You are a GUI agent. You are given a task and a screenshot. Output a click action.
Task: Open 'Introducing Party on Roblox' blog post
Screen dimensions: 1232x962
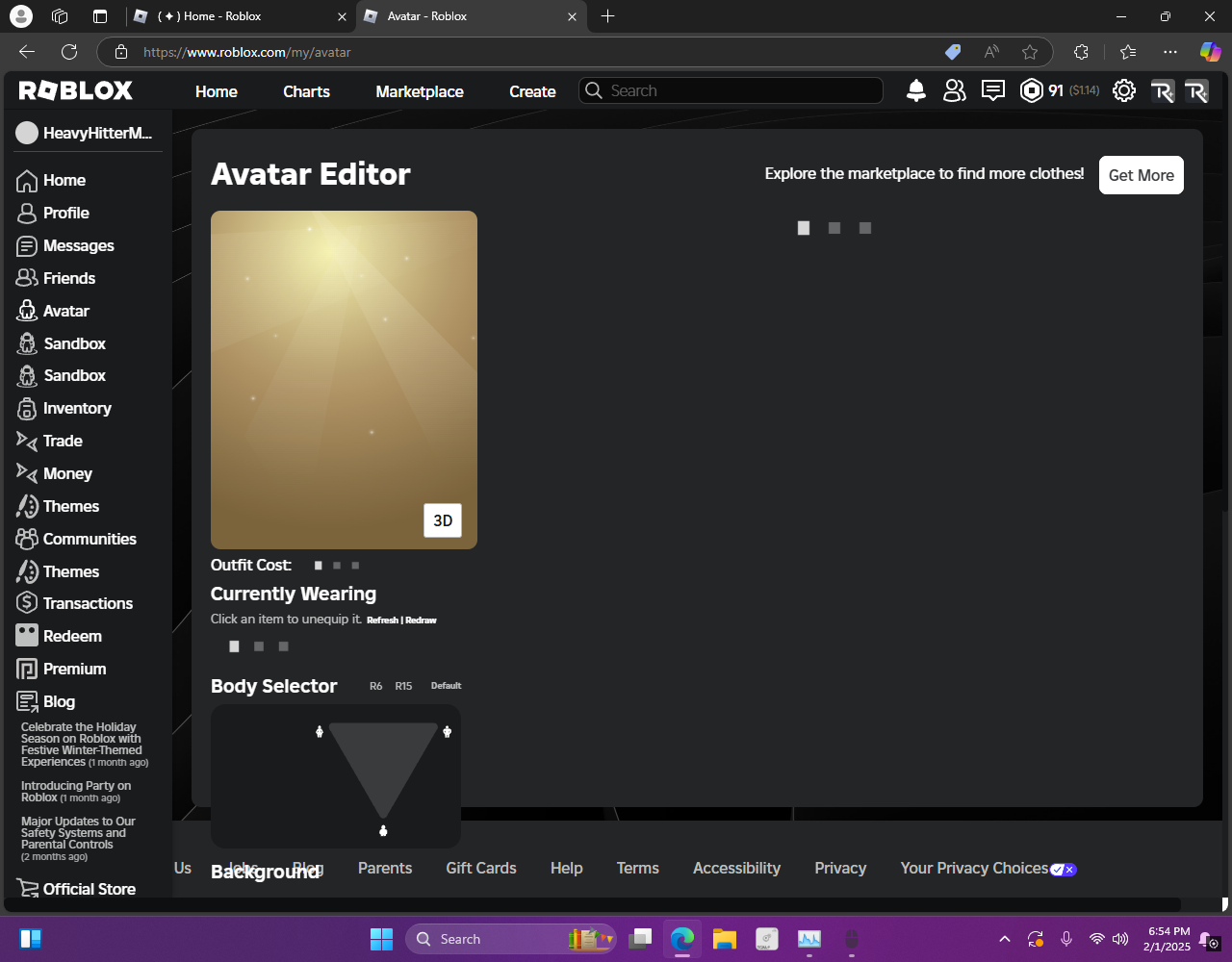[x=76, y=792]
